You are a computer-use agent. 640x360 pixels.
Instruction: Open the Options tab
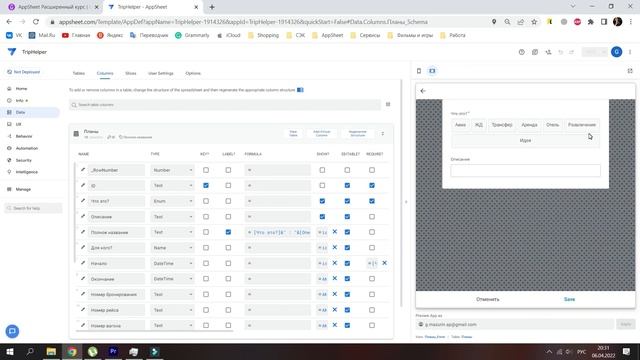point(193,73)
